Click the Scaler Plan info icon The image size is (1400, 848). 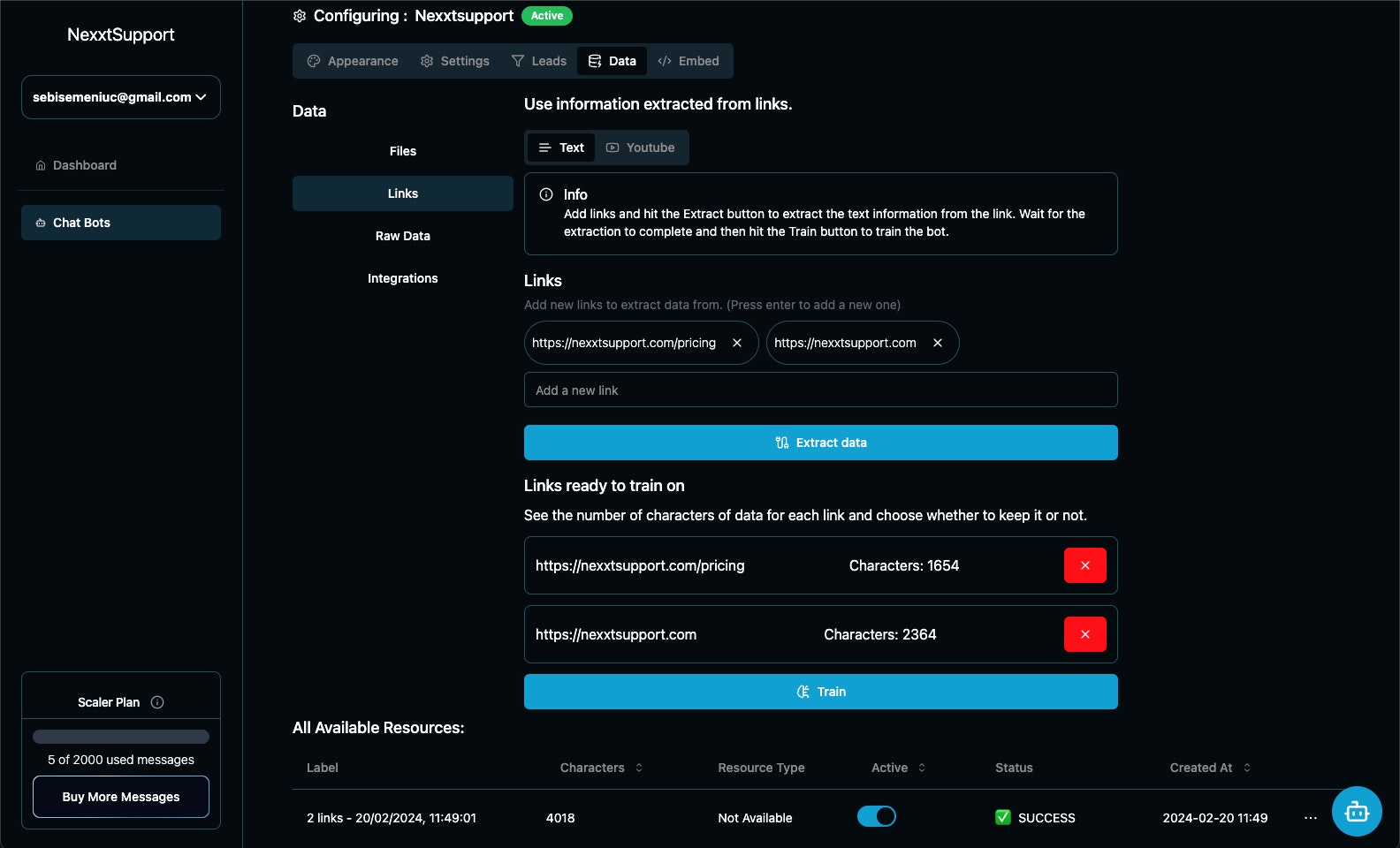(157, 702)
